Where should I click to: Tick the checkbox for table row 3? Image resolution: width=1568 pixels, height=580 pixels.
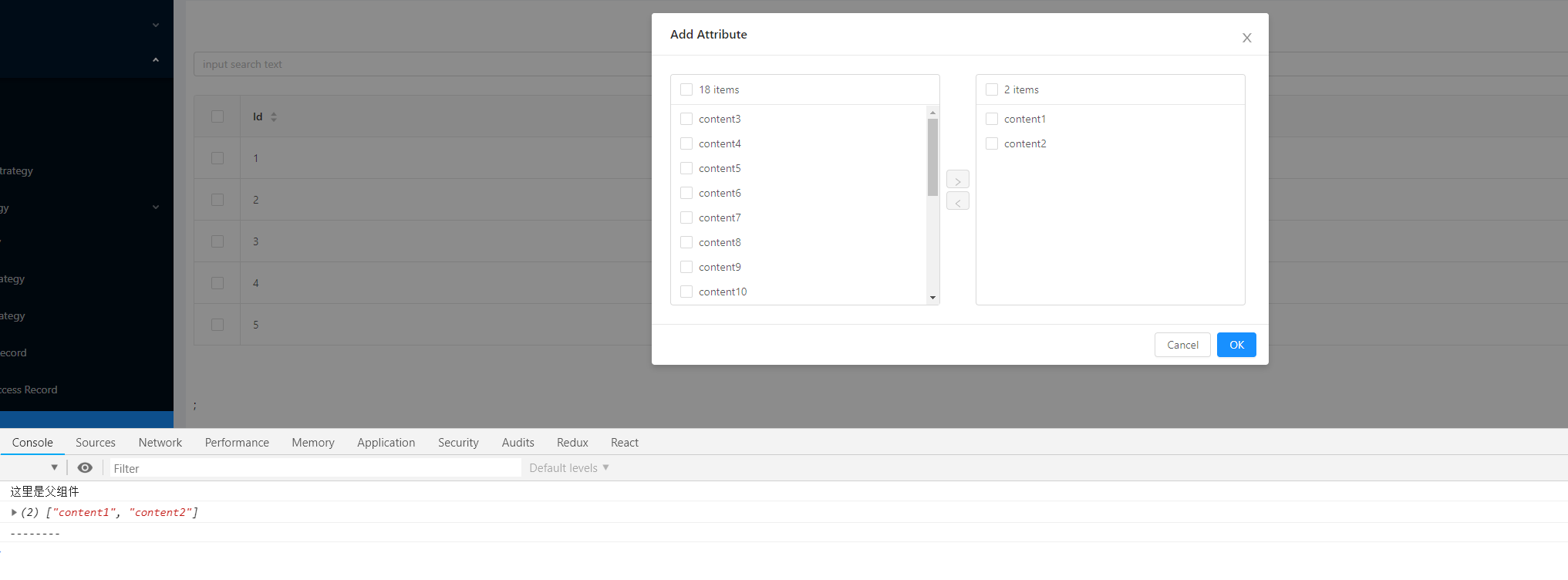(x=217, y=241)
